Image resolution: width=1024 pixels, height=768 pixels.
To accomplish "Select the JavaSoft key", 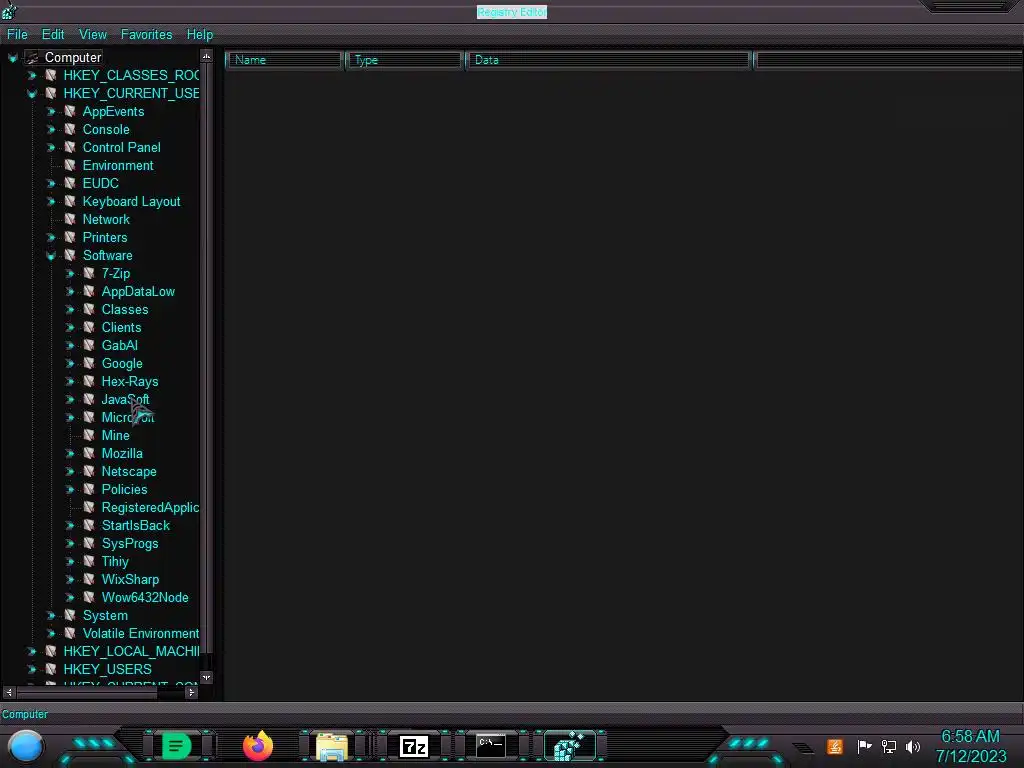I will tap(125, 400).
